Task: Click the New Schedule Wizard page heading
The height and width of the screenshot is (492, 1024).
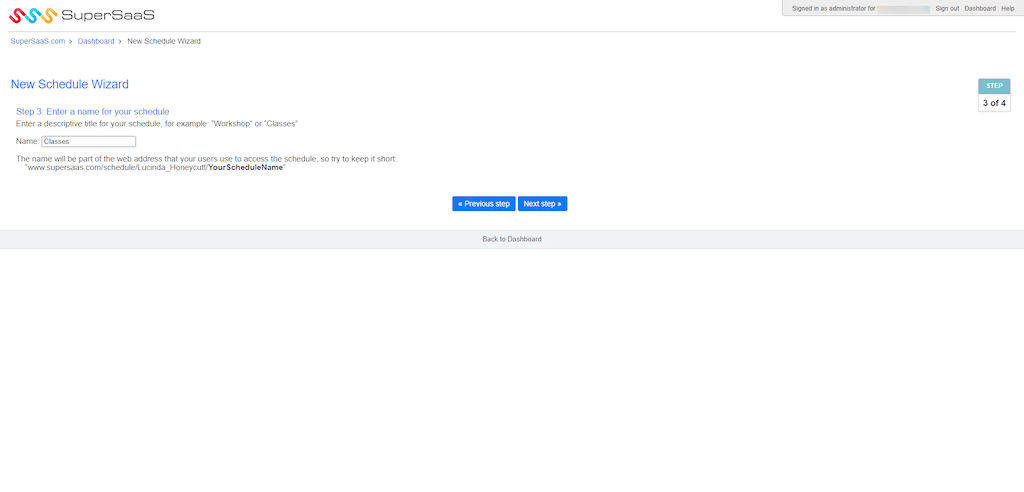Action: (70, 85)
